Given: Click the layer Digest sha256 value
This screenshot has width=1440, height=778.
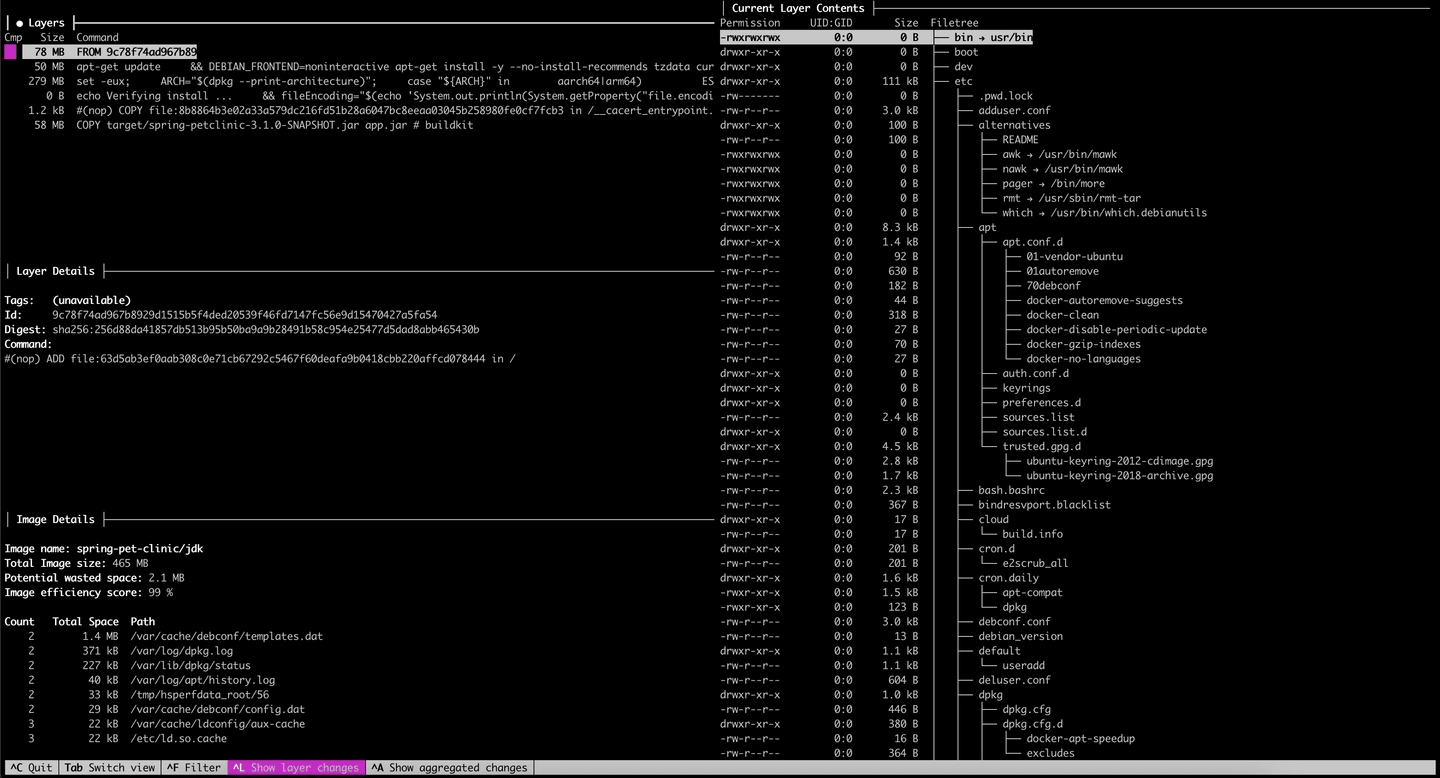Looking at the screenshot, I should 266,329.
